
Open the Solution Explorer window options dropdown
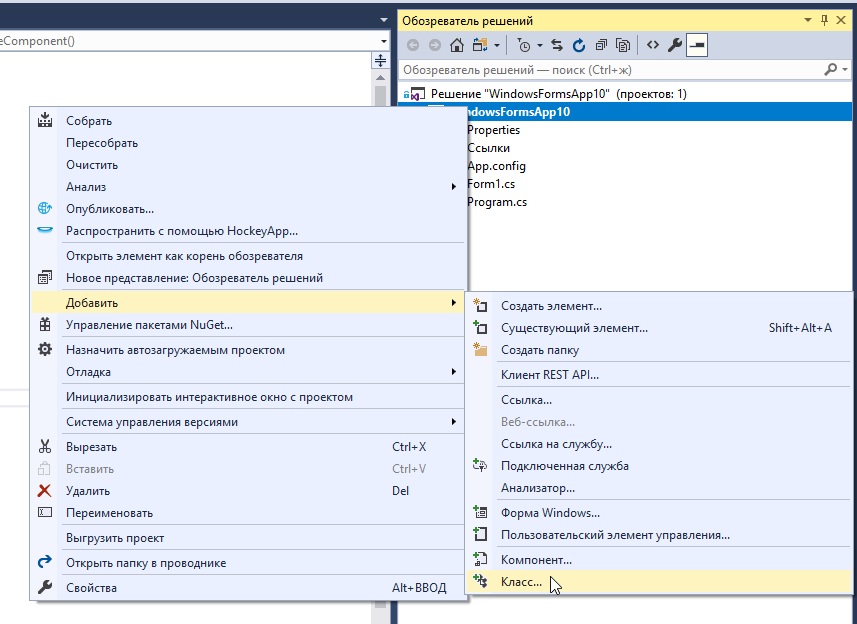(x=808, y=20)
